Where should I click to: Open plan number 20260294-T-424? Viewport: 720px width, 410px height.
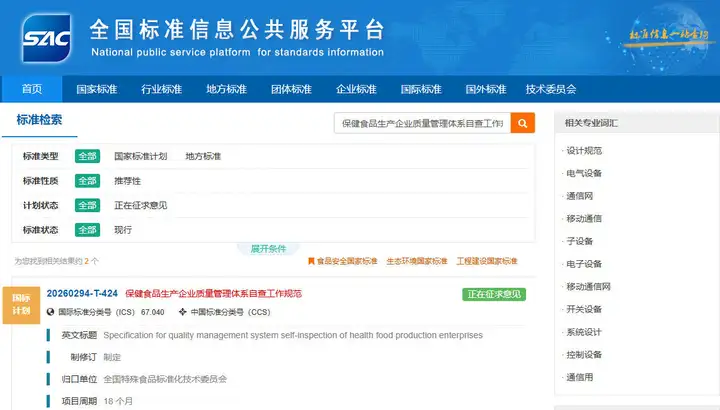click(82, 293)
